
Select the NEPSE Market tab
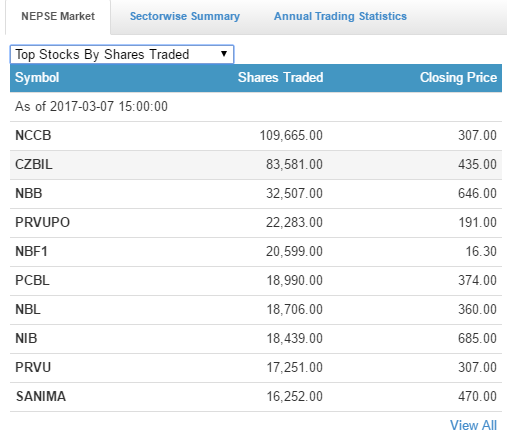click(x=58, y=16)
